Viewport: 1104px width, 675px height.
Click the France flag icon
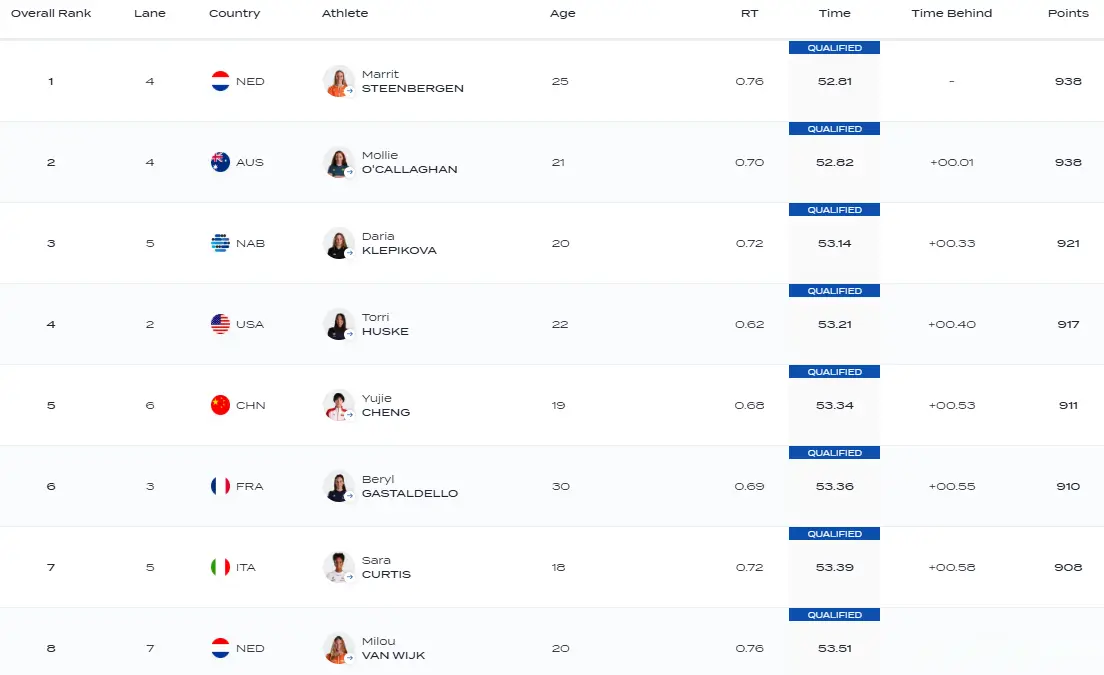[221, 486]
